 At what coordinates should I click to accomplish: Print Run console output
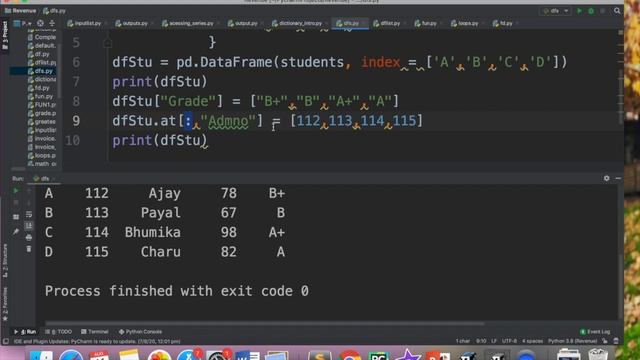(x=29, y=237)
